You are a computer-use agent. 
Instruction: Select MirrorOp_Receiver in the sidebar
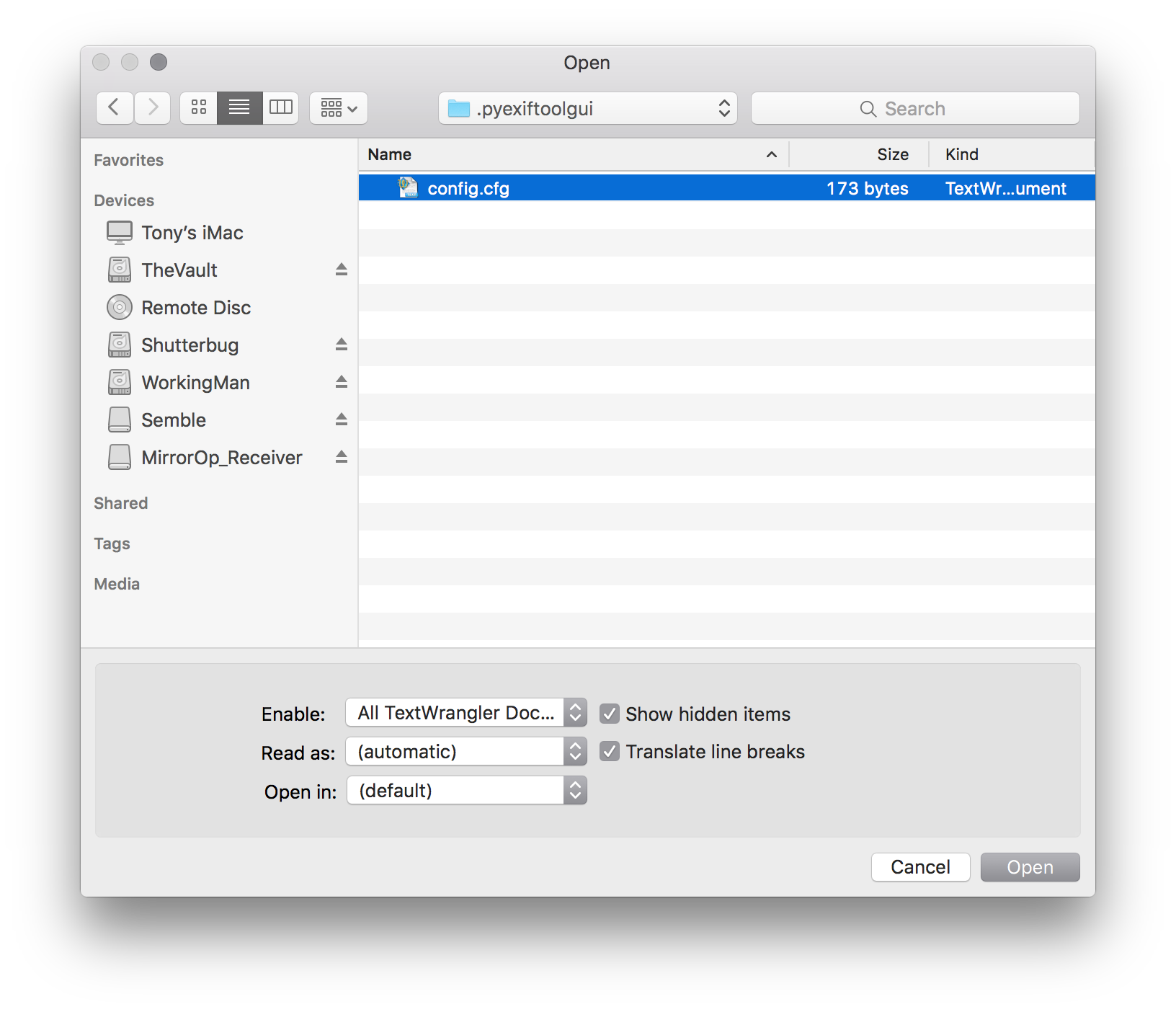(219, 458)
